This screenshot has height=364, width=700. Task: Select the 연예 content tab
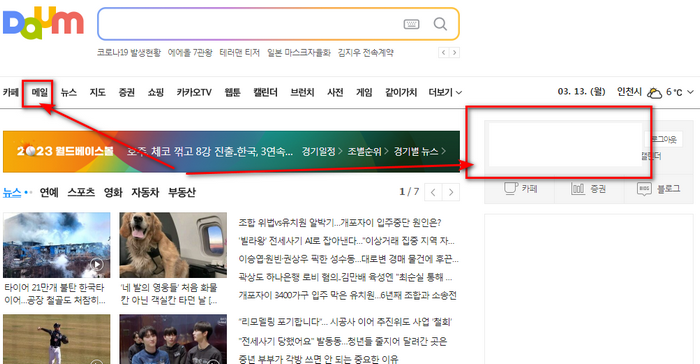(x=49, y=192)
